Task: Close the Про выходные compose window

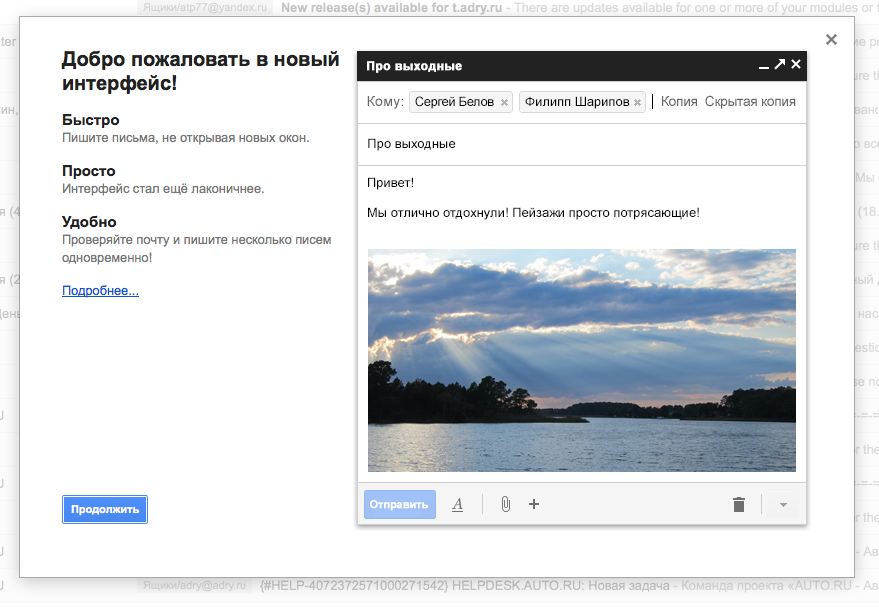Action: coord(796,65)
